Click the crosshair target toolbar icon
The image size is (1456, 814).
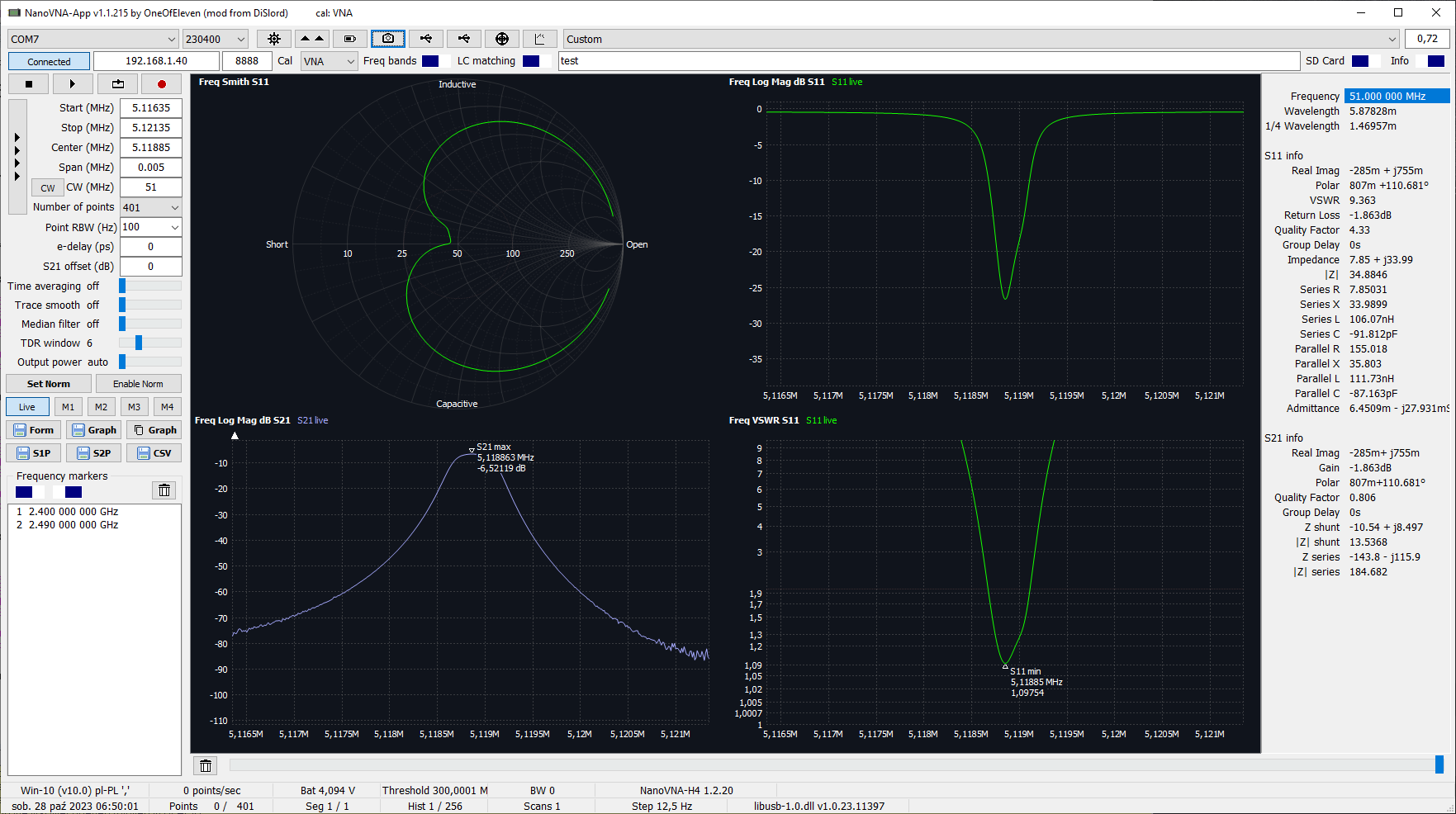coord(502,39)
